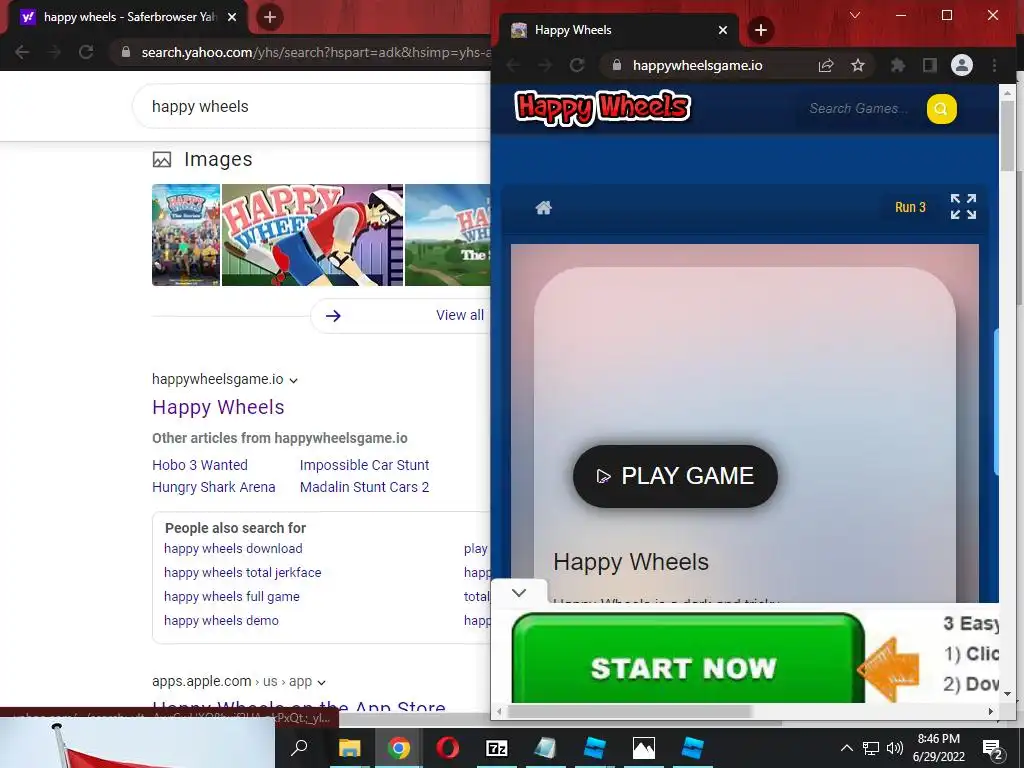The image size is (1024, 768).
Task: Go back in the Yahoo search window
Action: coord(22,52)
